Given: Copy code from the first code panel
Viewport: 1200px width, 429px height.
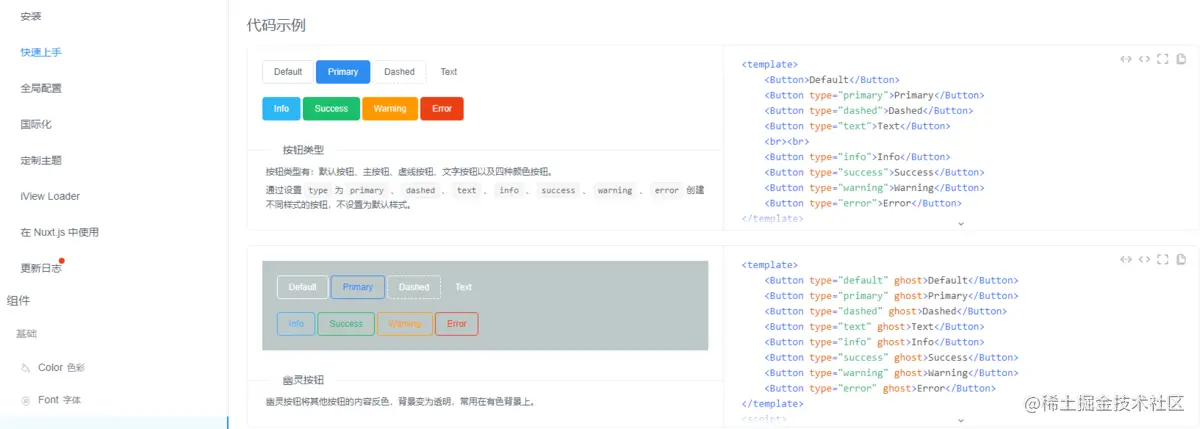Looking at the screenshot, I should tap(1182, 59).
